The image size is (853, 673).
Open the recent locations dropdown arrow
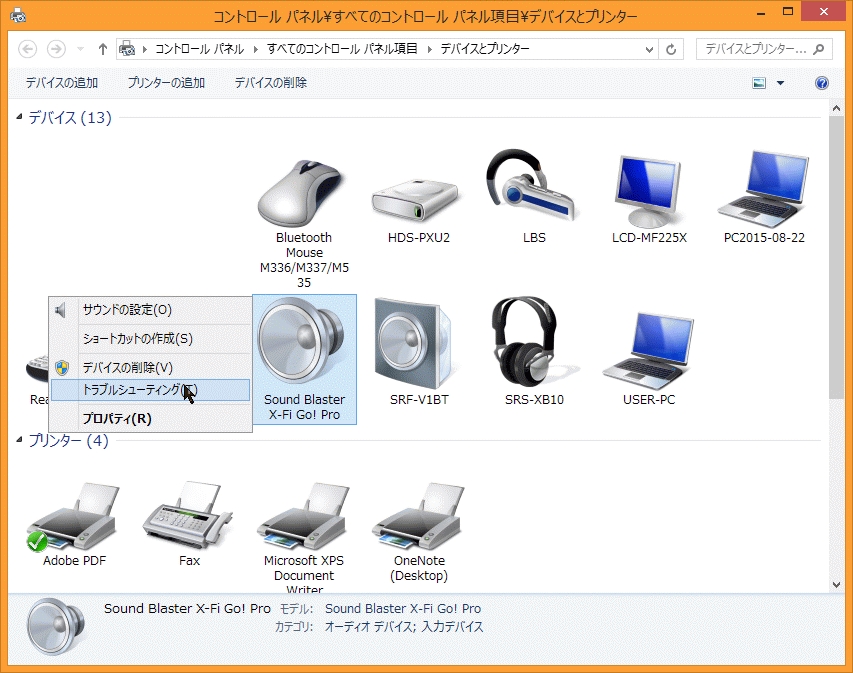[81, 49]
